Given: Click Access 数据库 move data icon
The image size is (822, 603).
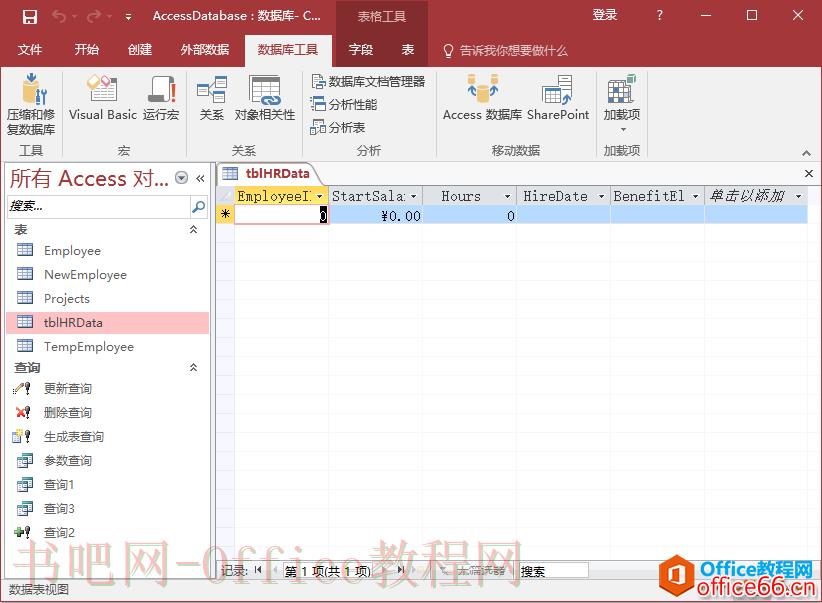Looking at the screenshot, I should click(482, 98).
